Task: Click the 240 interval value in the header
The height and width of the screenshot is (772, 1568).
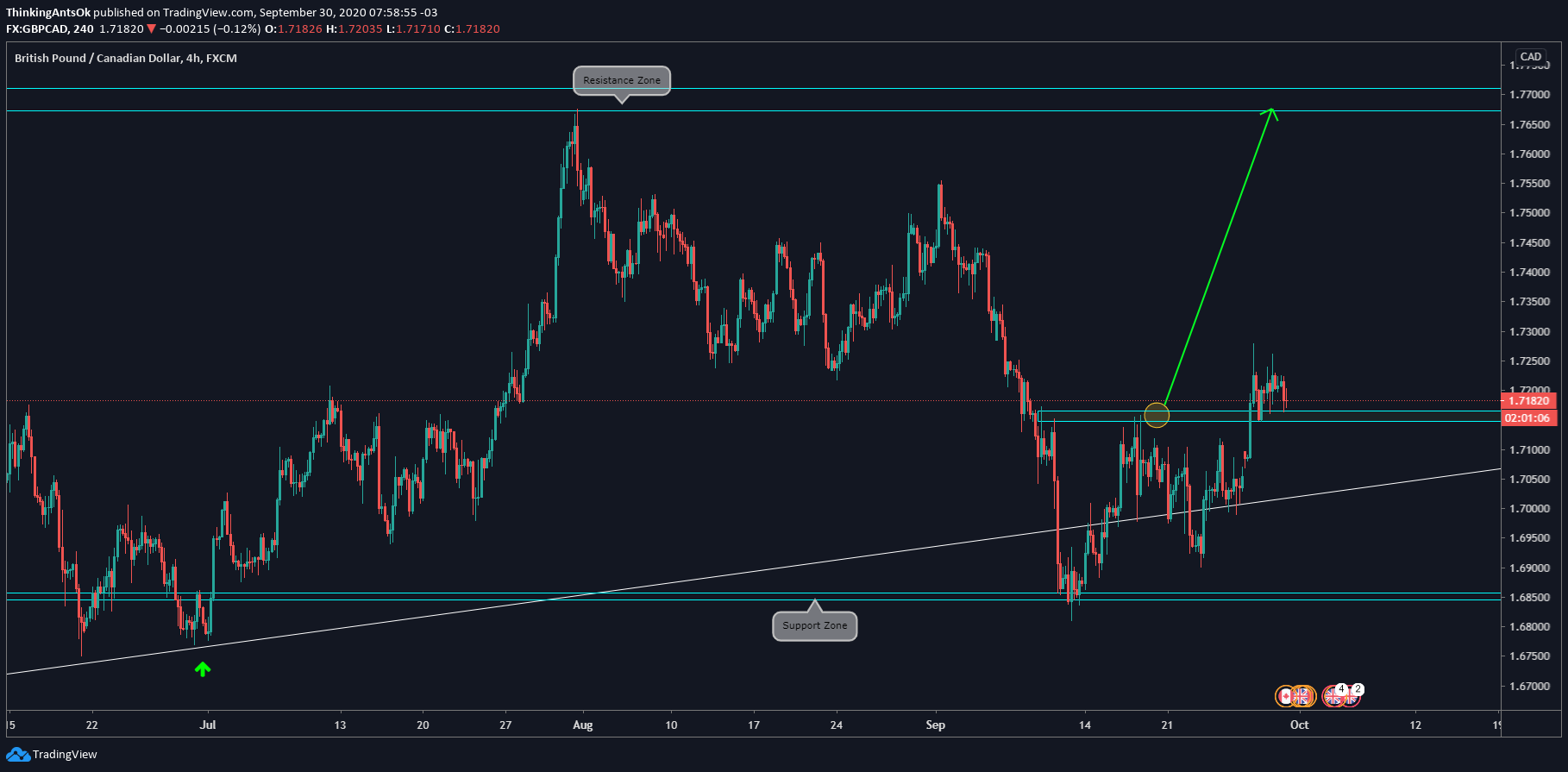Action: coord(84,29)
